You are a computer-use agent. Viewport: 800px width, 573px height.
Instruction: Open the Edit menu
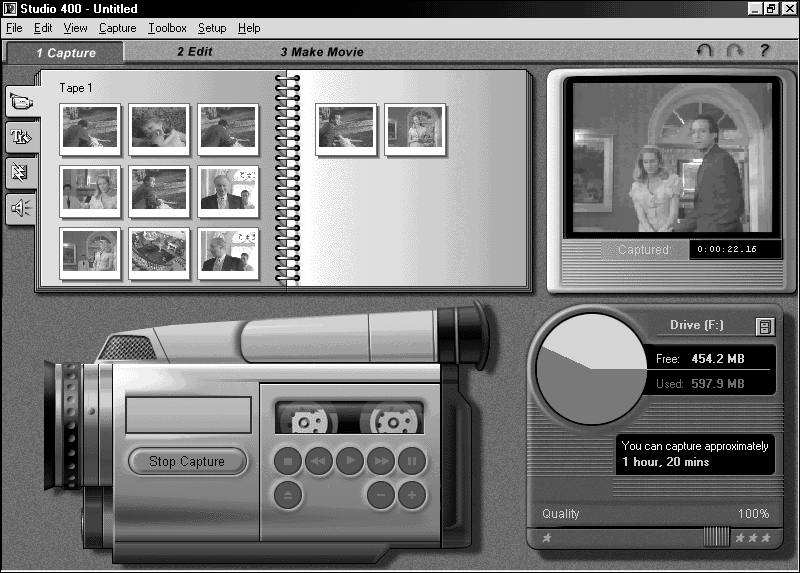click(43, 28)
